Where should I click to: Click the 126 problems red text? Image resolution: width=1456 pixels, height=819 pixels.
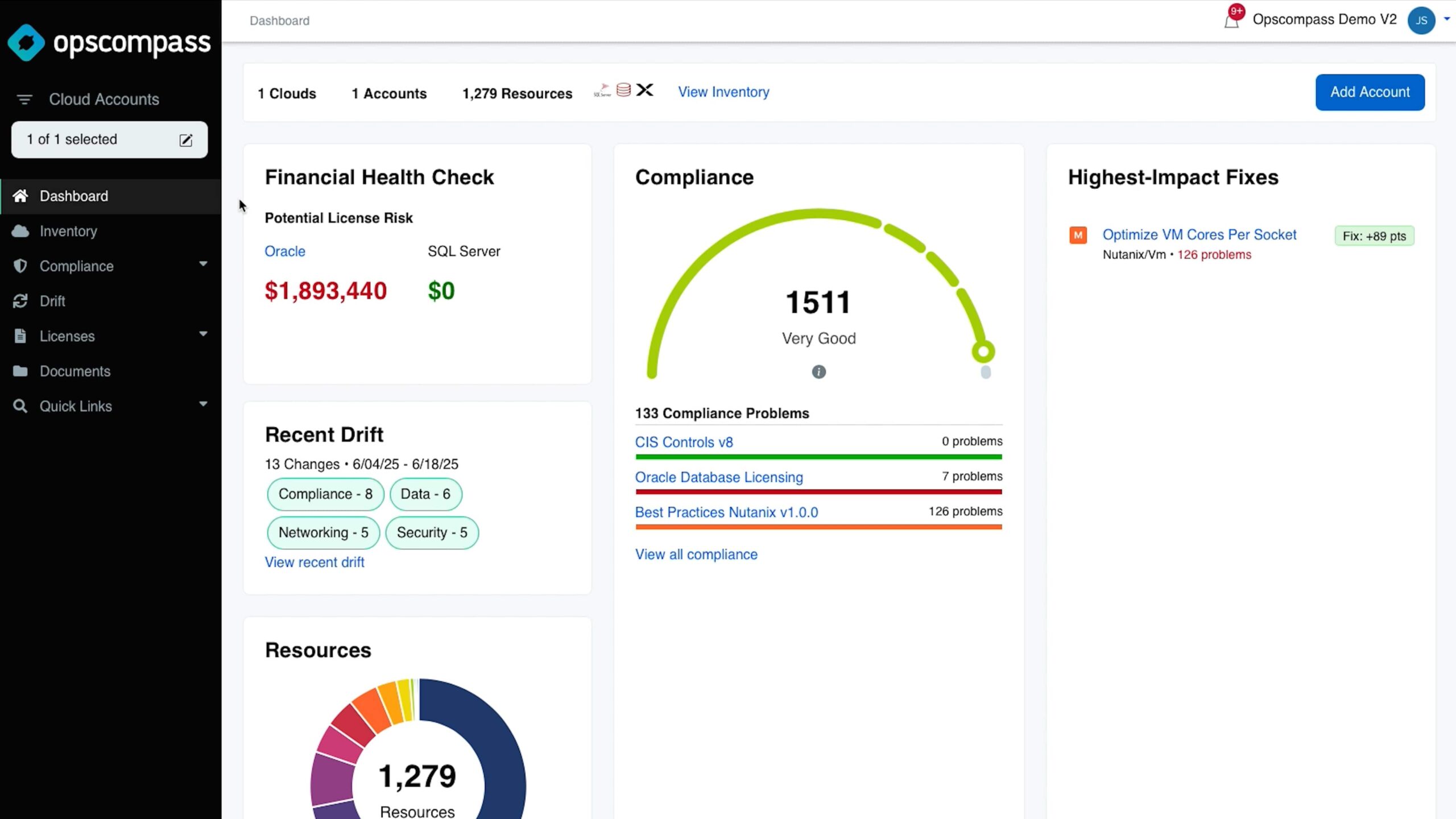1214,255
